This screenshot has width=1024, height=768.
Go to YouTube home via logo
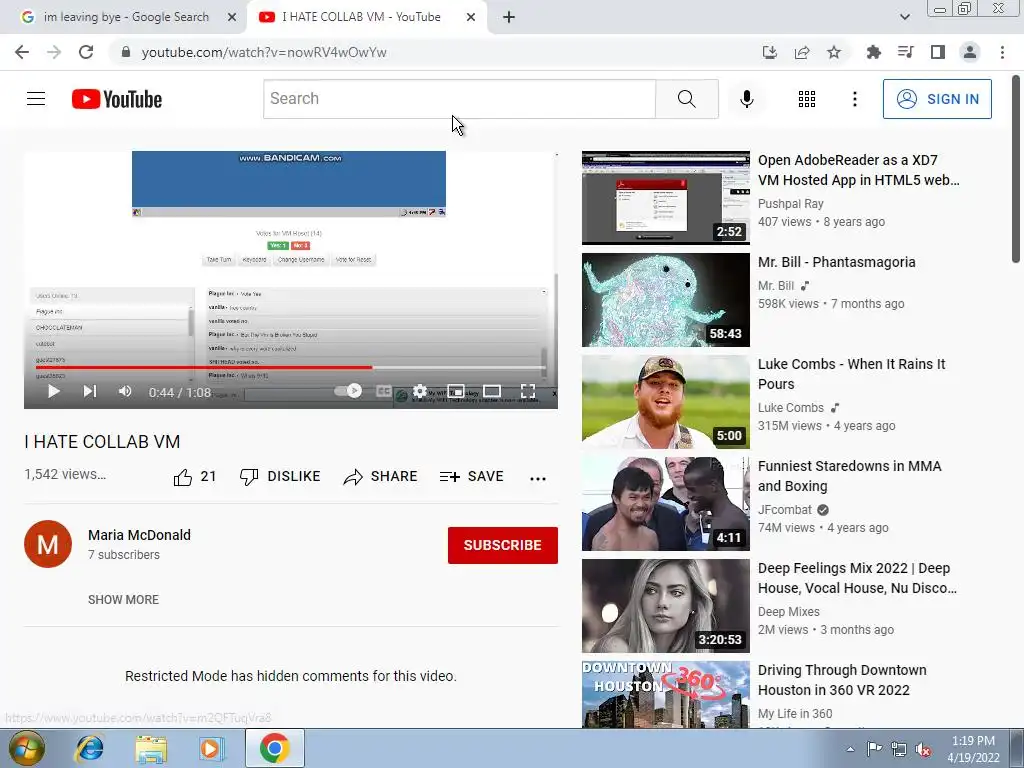tap(117, 99)
